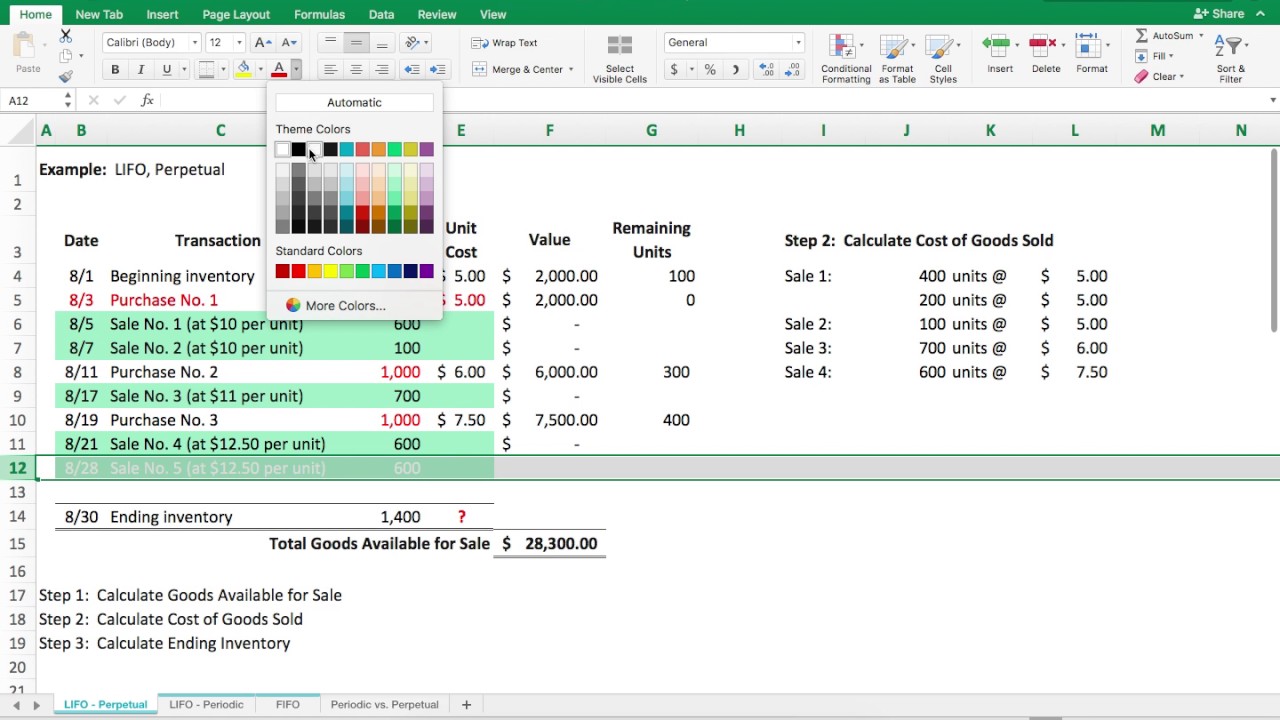Image resolution: width=1280 pixels, height=720 pixels.
Task: Open the LIFO - Periodic sheet tab
Action: (206, 704)
